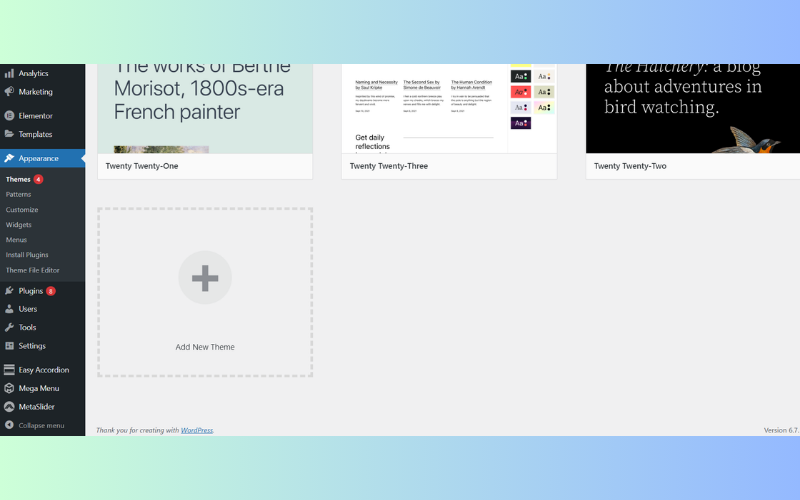Click the Analytics bar chart icon
This screenshot has width=800, height=500.
9,73
